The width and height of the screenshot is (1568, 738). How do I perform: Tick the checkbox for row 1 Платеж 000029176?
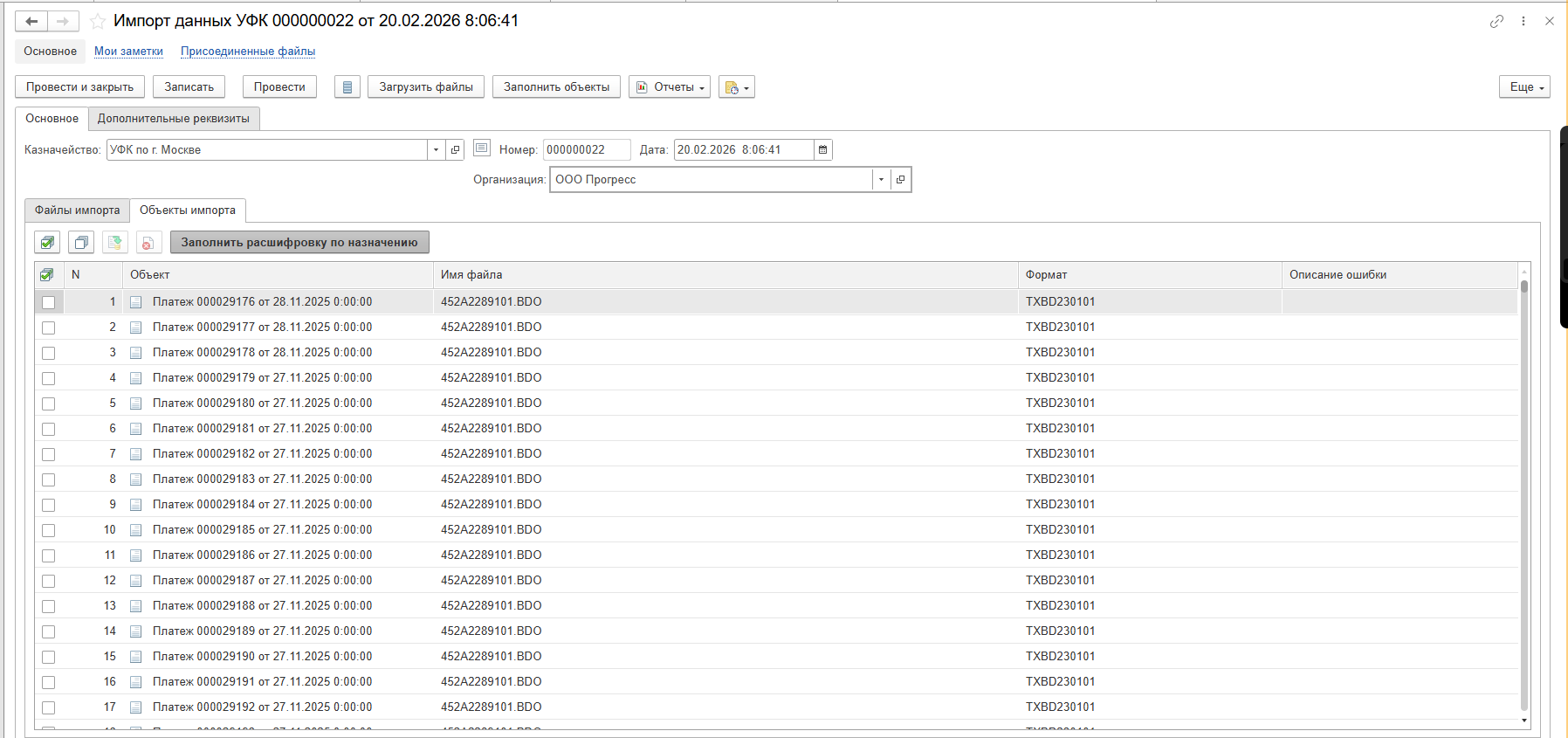(48, 302)
